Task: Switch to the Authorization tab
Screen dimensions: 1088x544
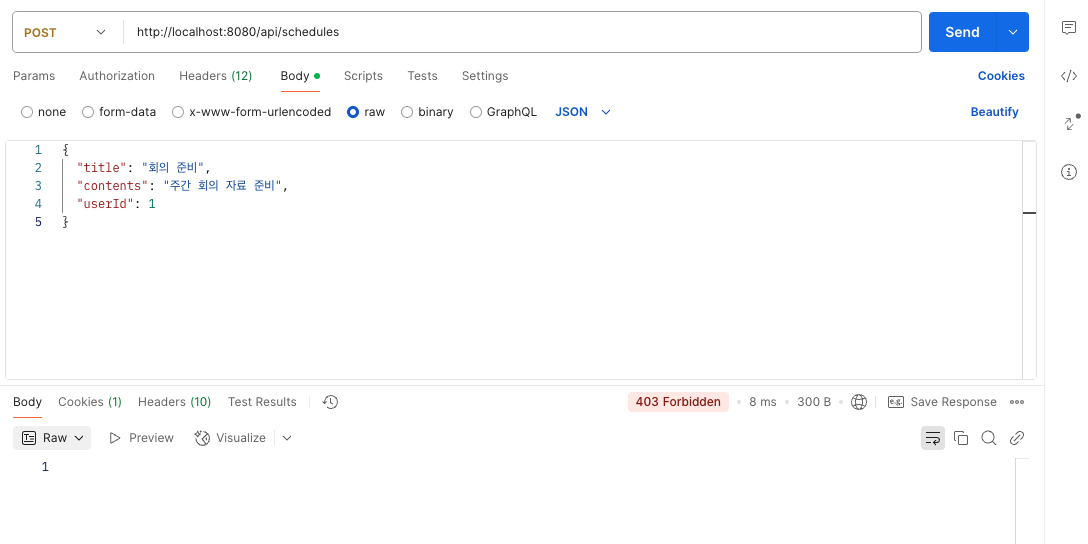Action: coord(117,76)
